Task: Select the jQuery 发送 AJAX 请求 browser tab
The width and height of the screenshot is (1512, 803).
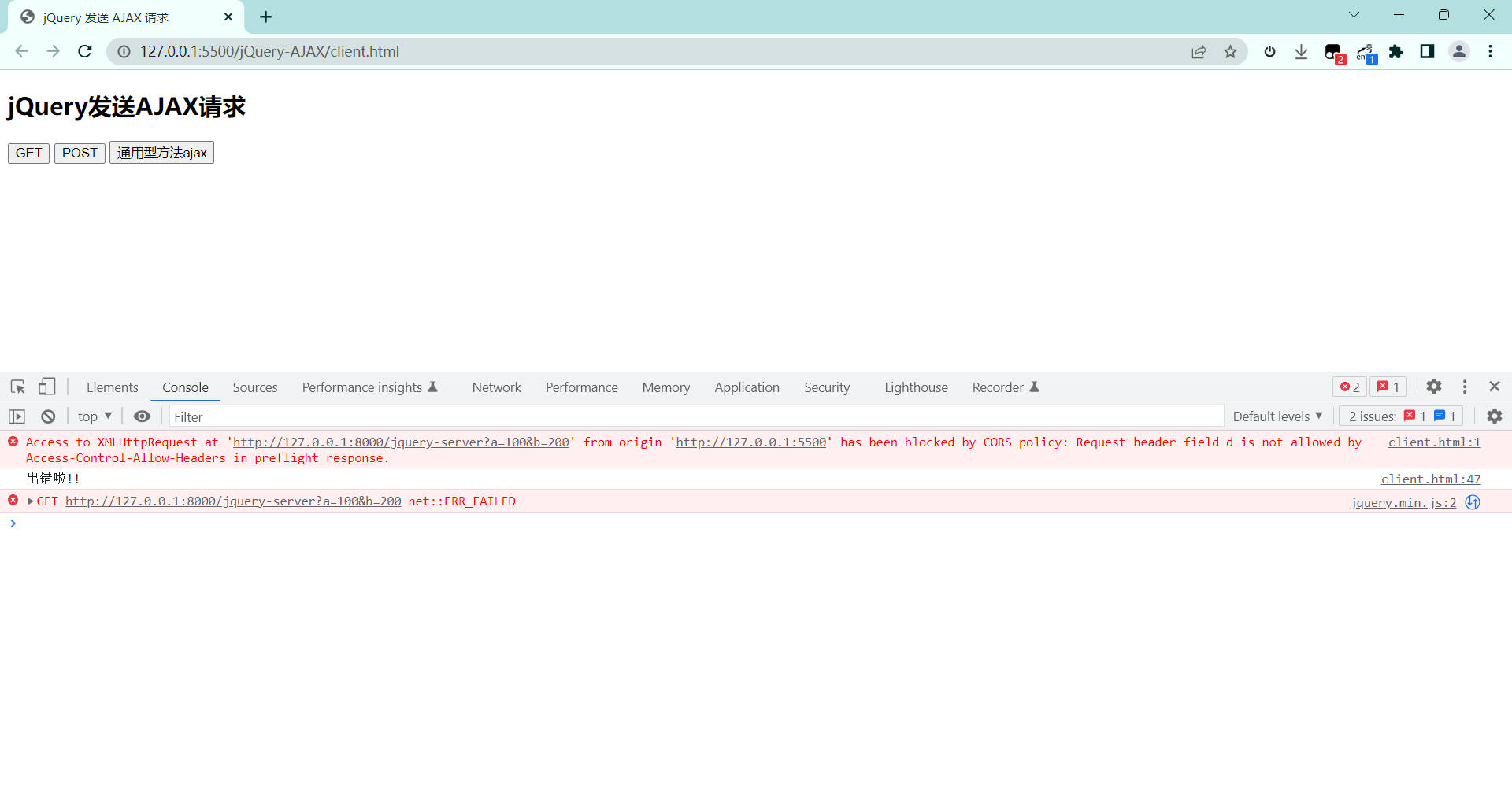Action: pyautogui.click(x=126, y=17)
